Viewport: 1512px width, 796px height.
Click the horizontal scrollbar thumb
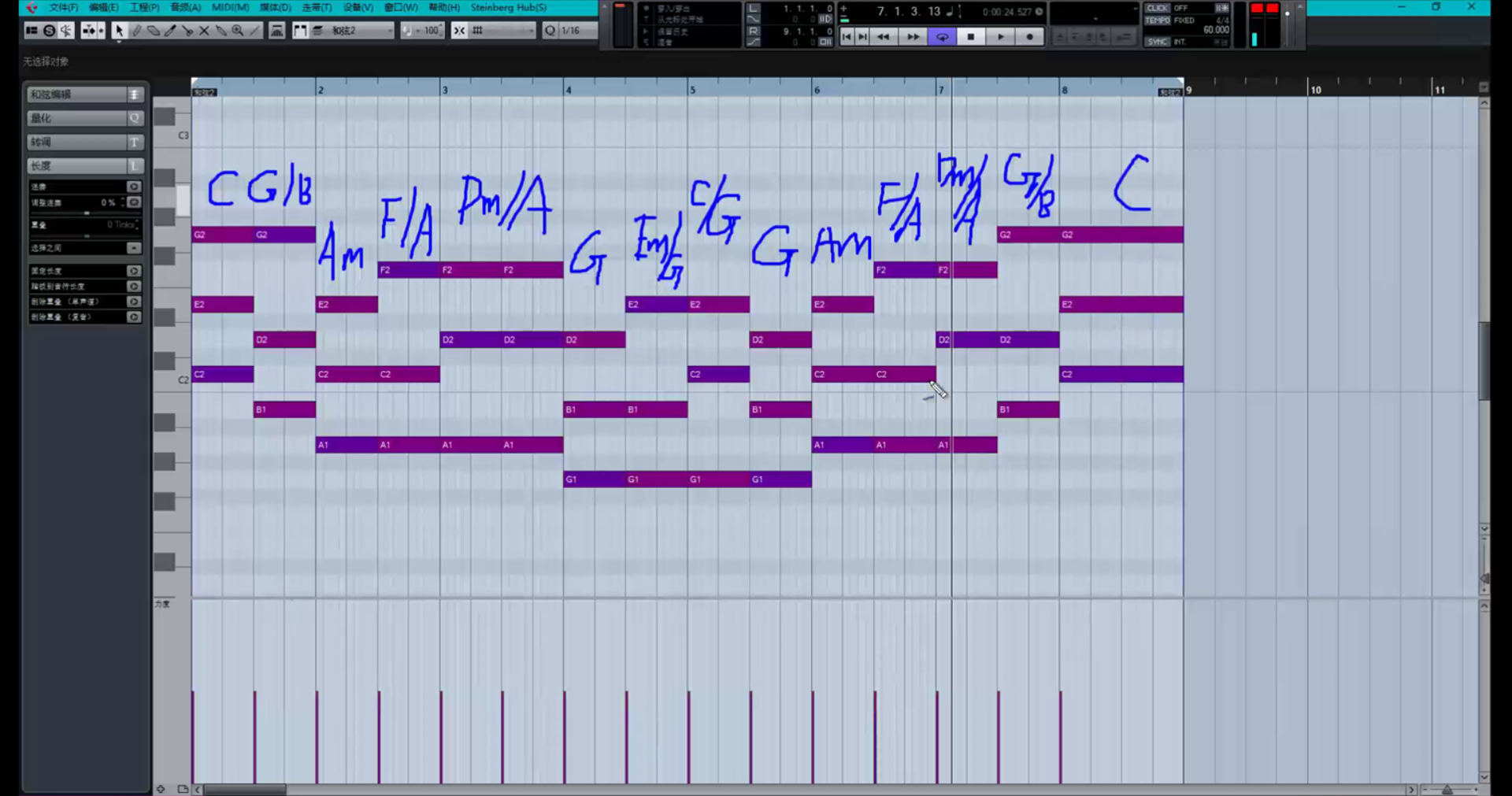pyautogui.click(x=245, y=789)
